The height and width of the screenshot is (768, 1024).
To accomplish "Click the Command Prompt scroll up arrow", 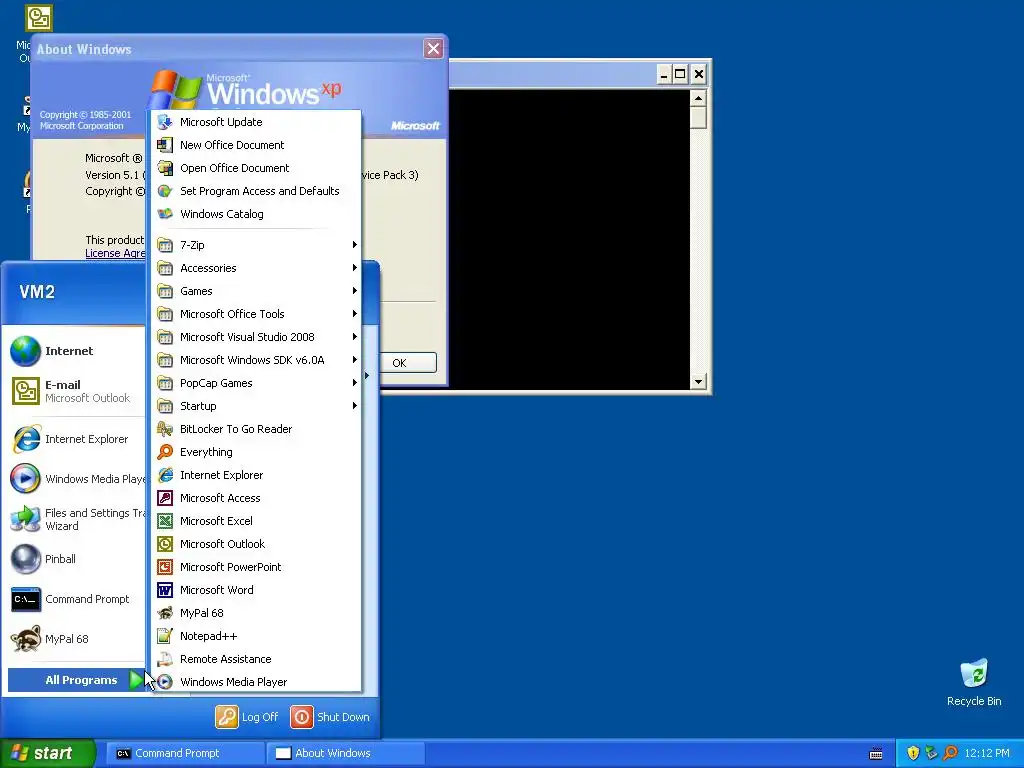I will (698, 99).
